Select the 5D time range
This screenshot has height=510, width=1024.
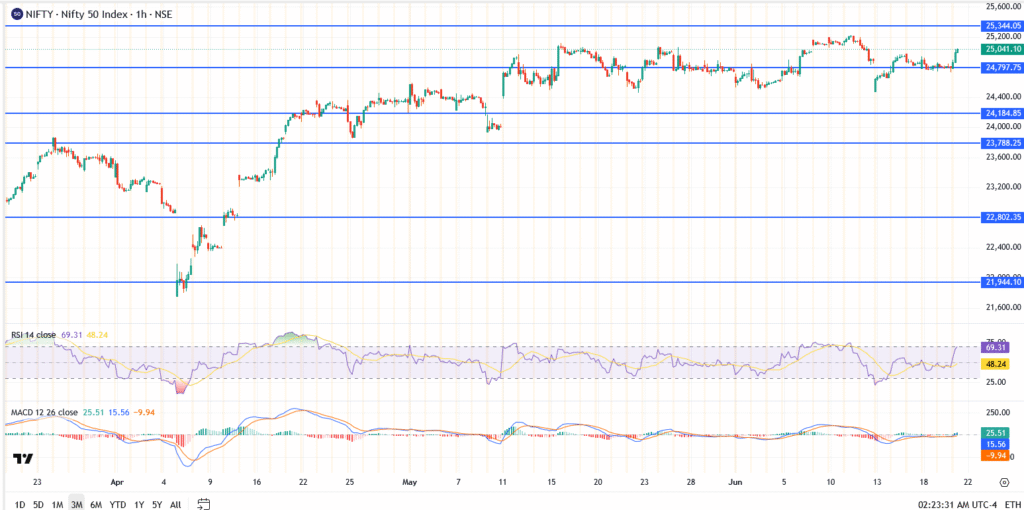pos(39,504)
